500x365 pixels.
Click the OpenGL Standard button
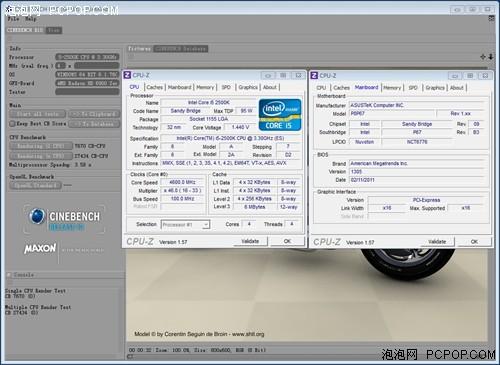36,185
